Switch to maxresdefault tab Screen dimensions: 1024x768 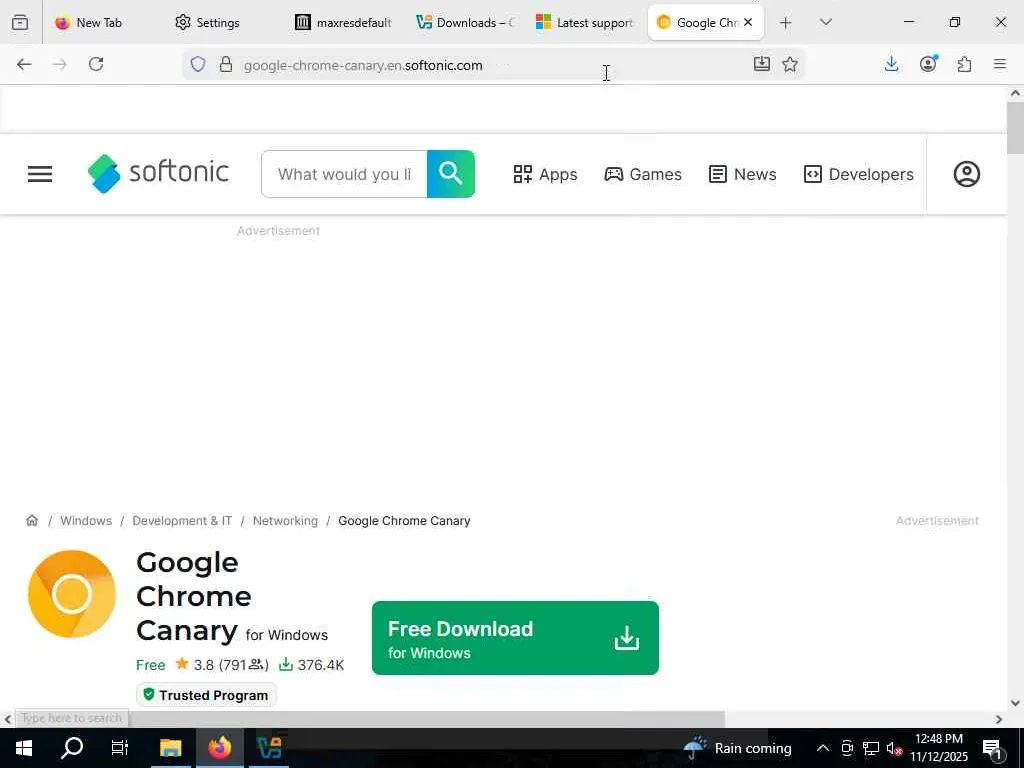click(x=344, y=22)
